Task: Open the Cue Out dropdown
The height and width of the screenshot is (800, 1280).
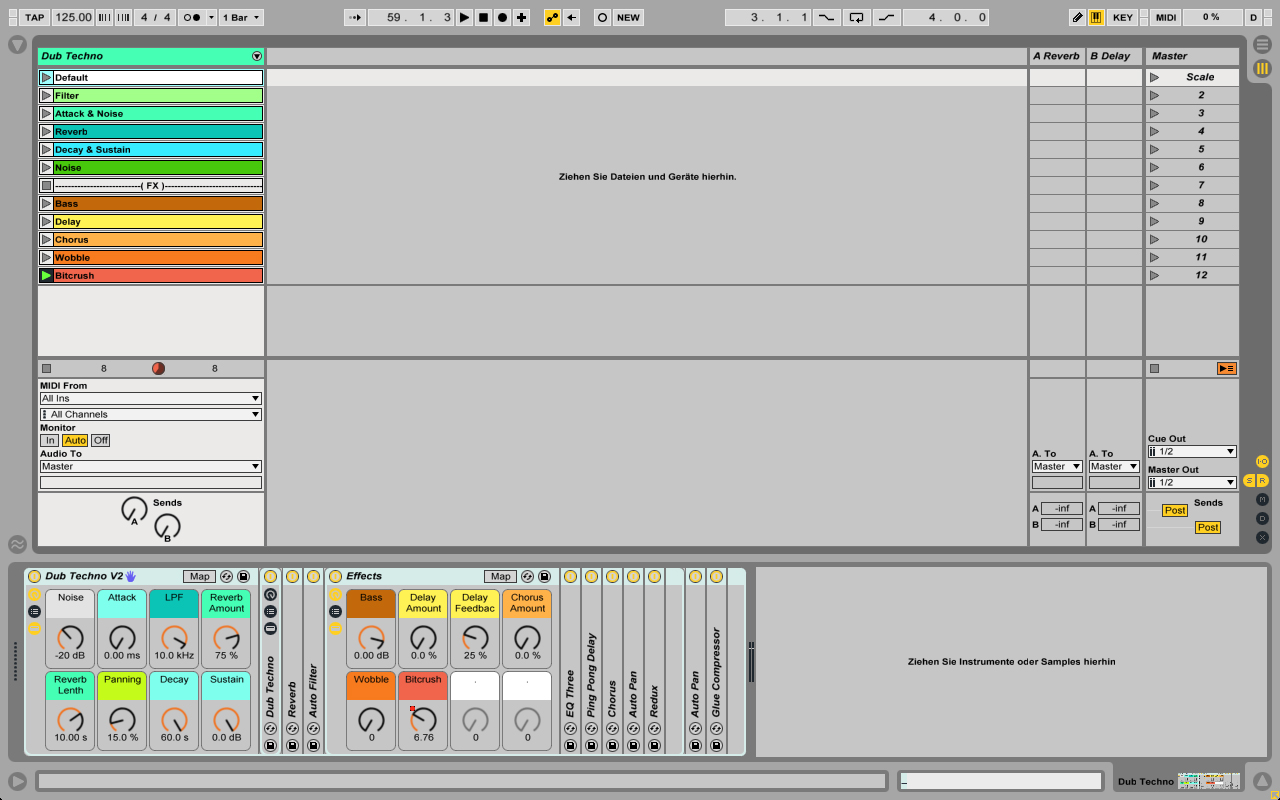Action: coord(1192,451)
